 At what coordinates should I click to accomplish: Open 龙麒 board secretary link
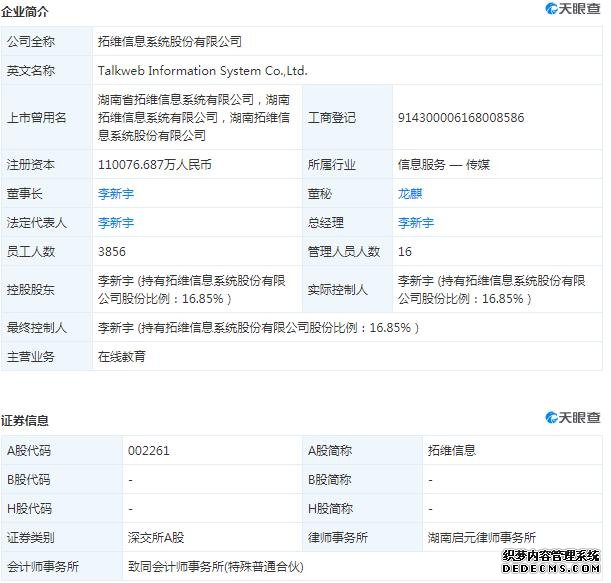click(410, 194)
